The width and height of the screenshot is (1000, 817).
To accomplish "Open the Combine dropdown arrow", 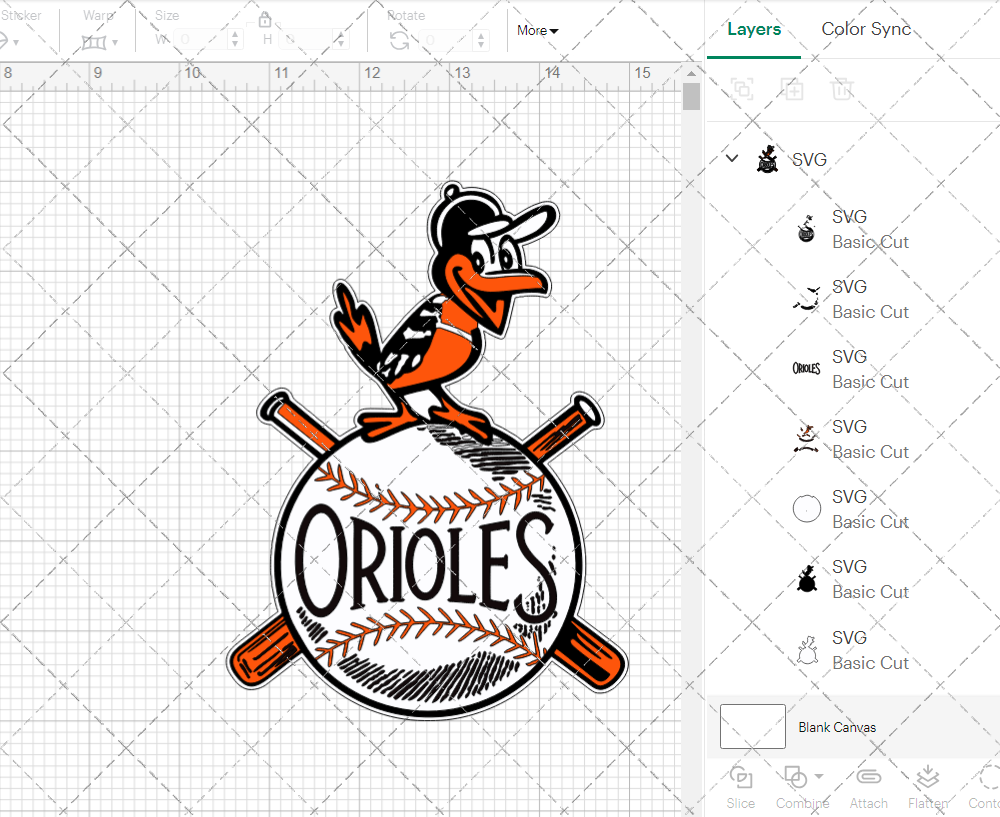I will click(819, 777).
